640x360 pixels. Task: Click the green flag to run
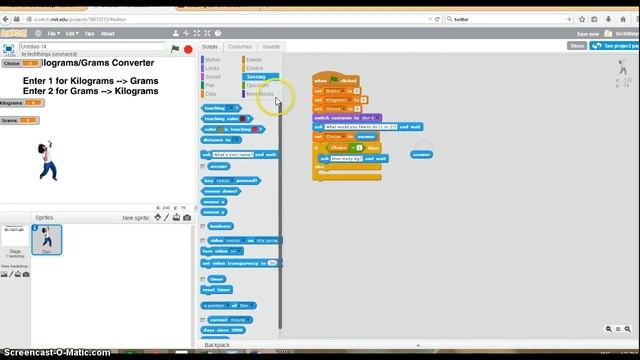[175, 49]
